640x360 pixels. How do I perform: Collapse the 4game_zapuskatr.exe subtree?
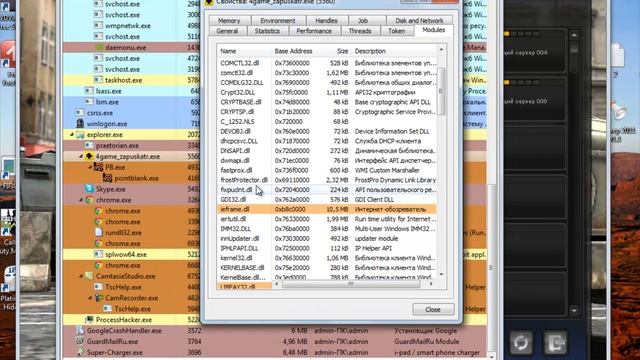[81, 156]
